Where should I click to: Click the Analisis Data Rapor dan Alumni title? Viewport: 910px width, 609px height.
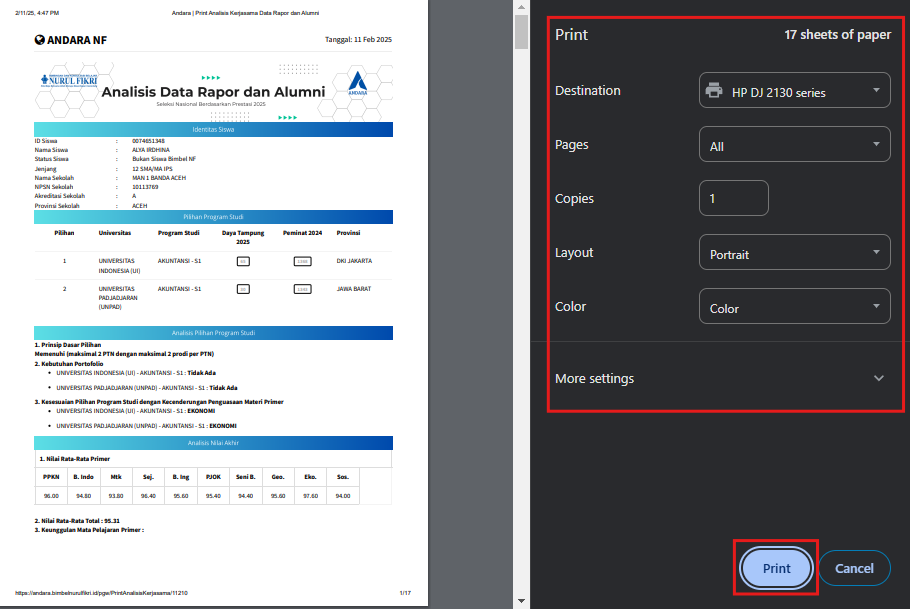pyautogui.click(x=213, y=92)
